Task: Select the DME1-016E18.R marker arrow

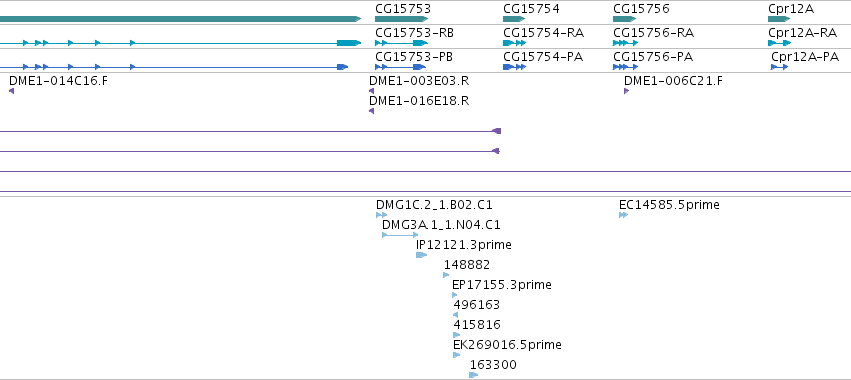Action: click(x=371, y=111)
